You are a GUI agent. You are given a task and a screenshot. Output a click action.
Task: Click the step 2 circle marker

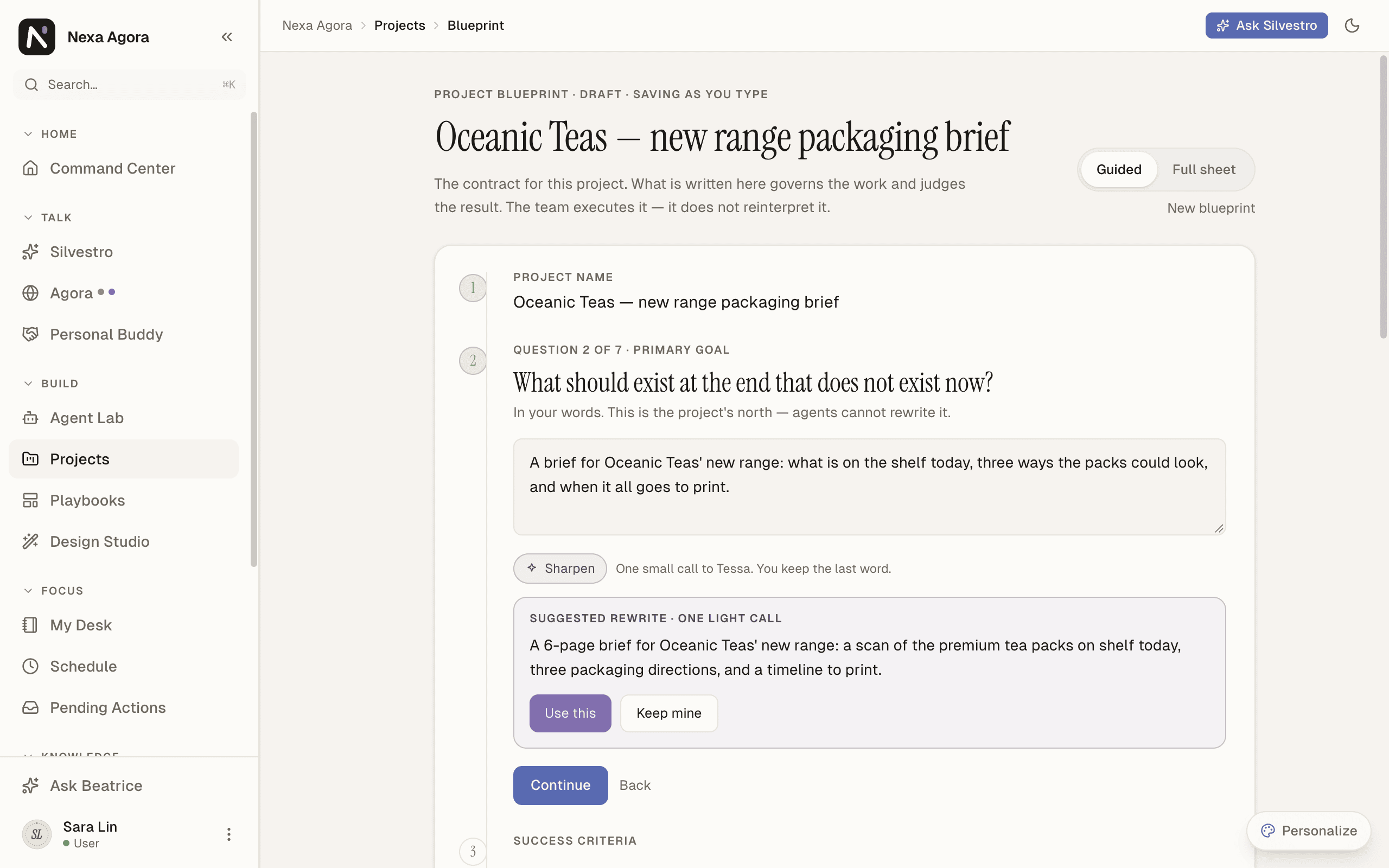coord(473,361)
